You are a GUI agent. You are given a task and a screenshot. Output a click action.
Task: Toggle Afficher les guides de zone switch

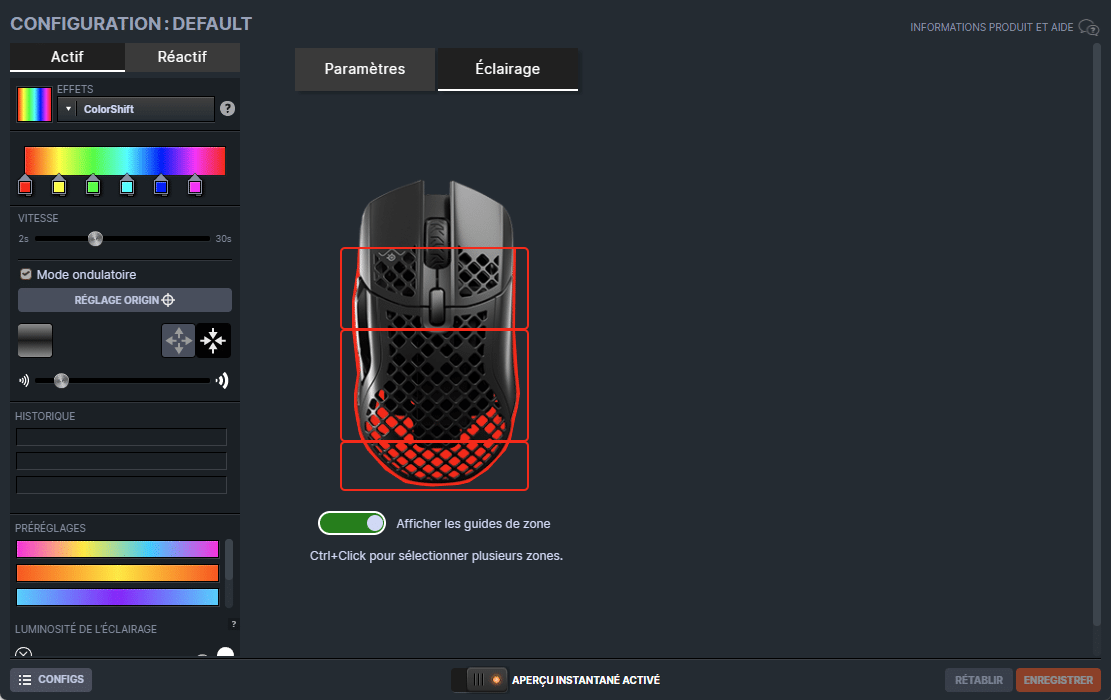pos(352,523)
